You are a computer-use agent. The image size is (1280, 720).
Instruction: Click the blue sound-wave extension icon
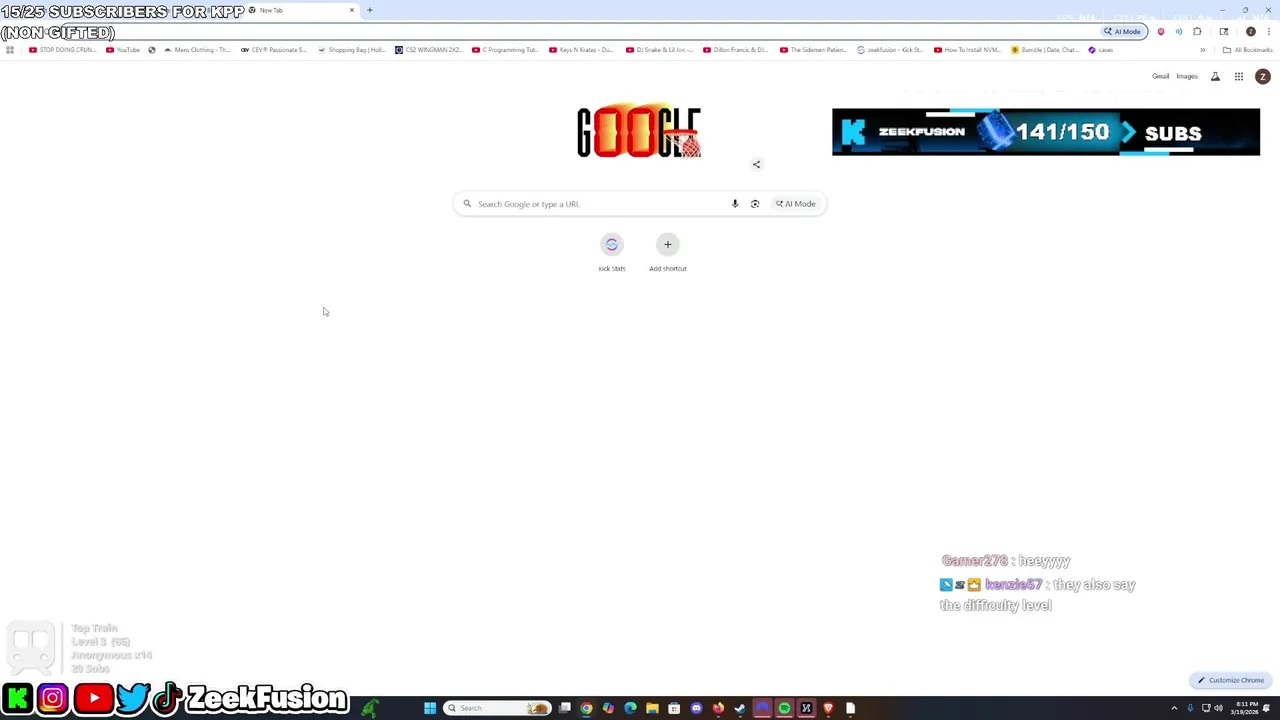pos(1179,31)
